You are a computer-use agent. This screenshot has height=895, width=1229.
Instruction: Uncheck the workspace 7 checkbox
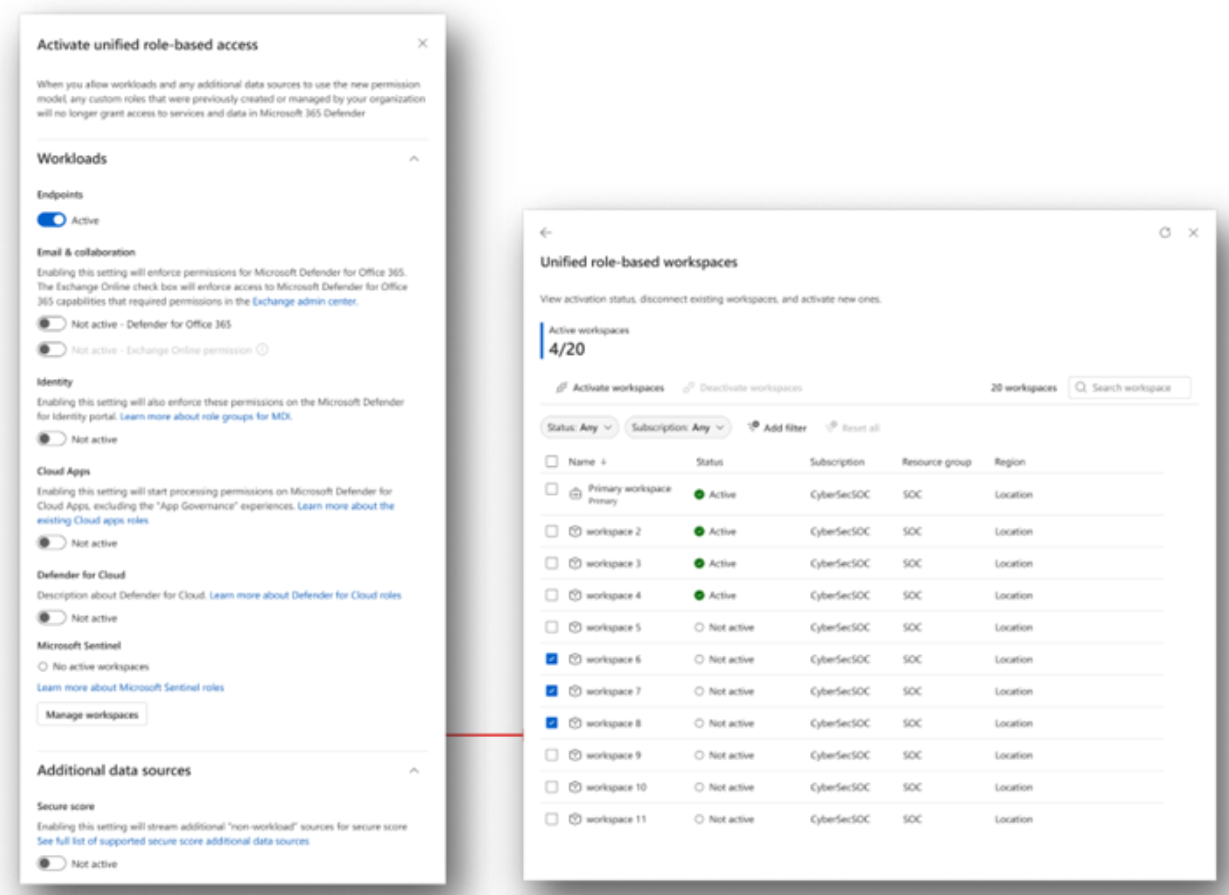pyautogui.click(x=552, y=692)
